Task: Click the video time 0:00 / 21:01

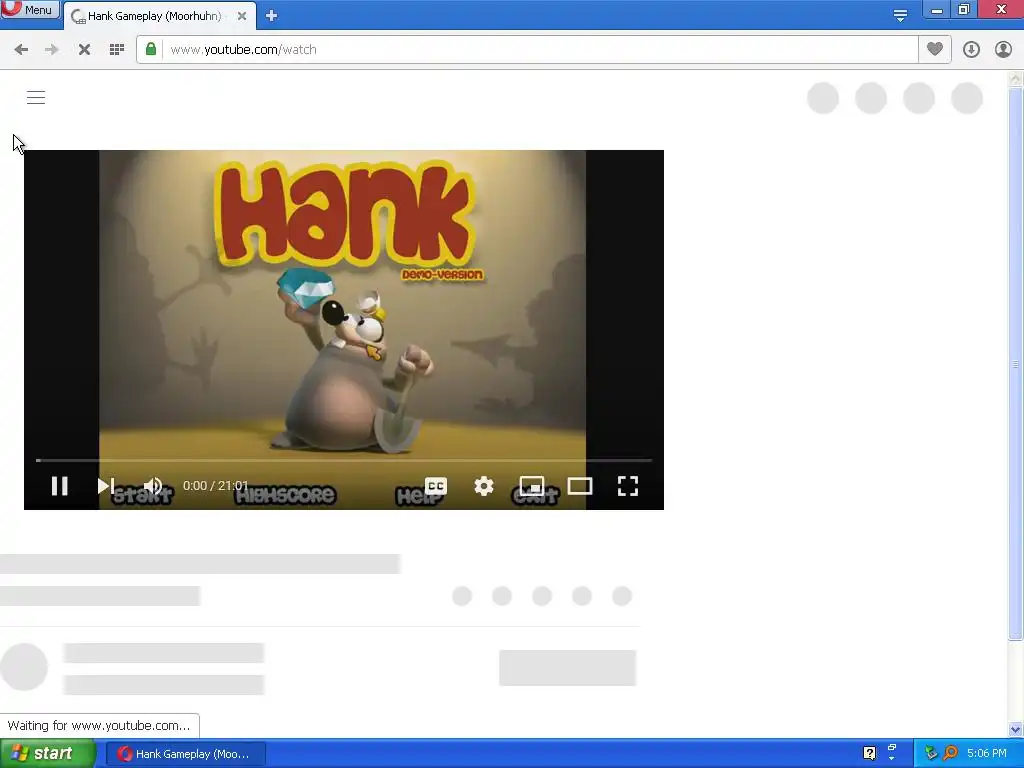Action: [215, 486]
